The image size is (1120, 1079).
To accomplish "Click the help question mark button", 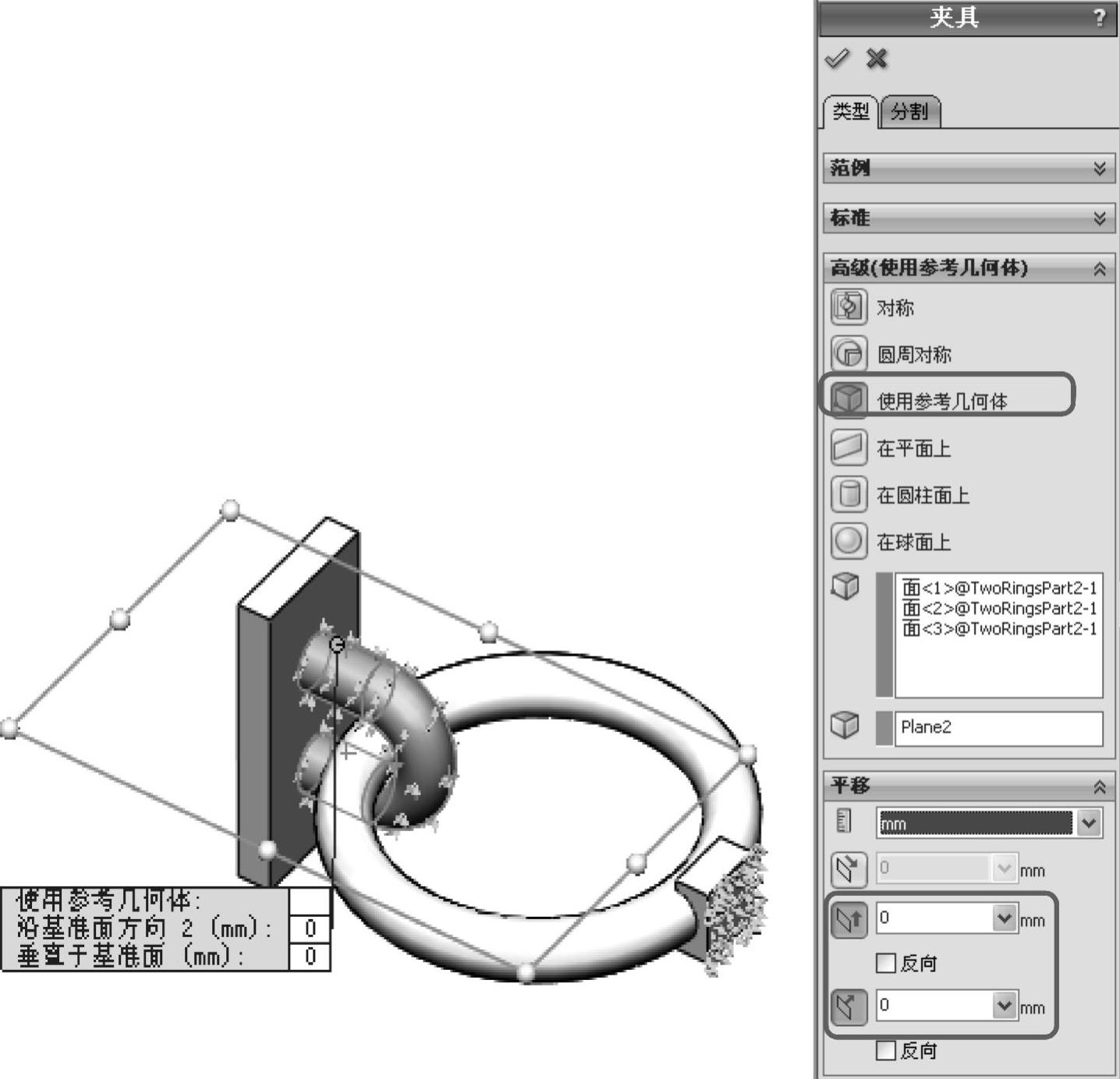I will pos(1099,18).
